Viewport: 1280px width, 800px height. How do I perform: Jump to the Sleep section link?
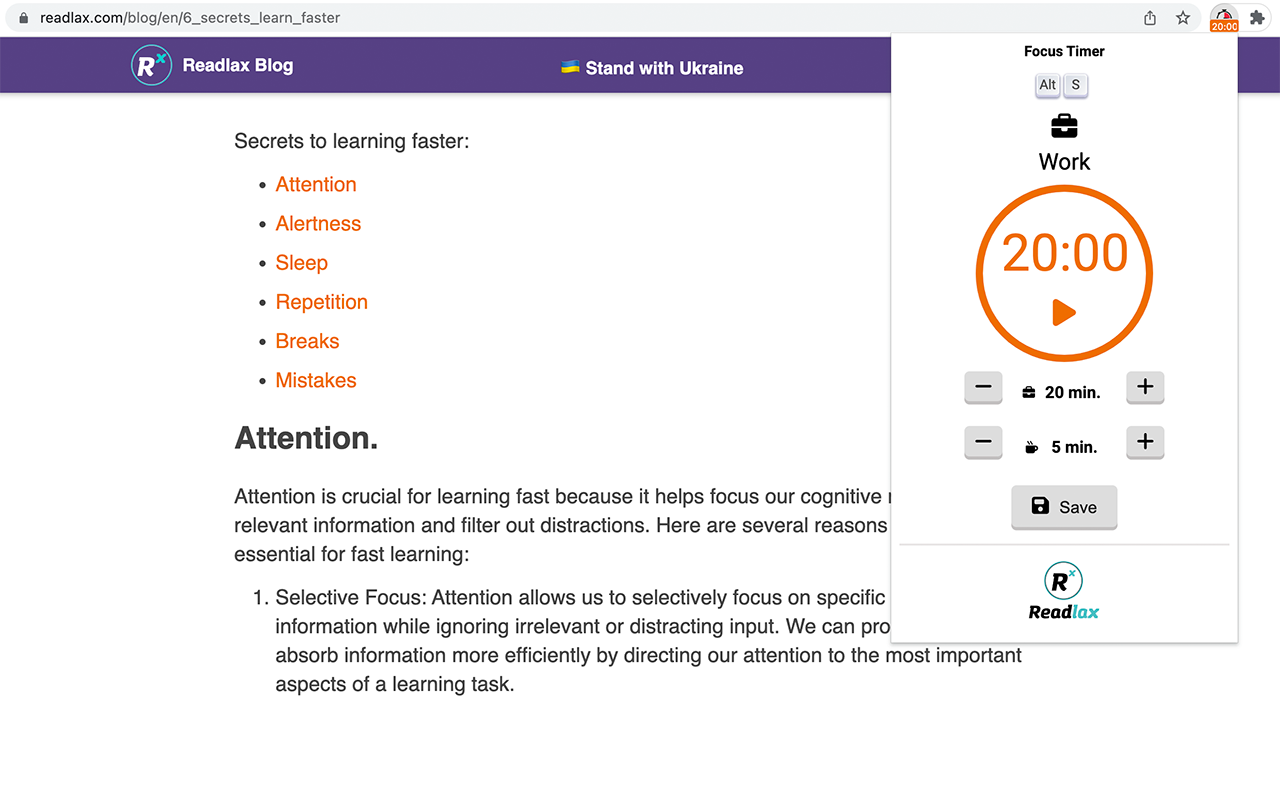point(302,263)
